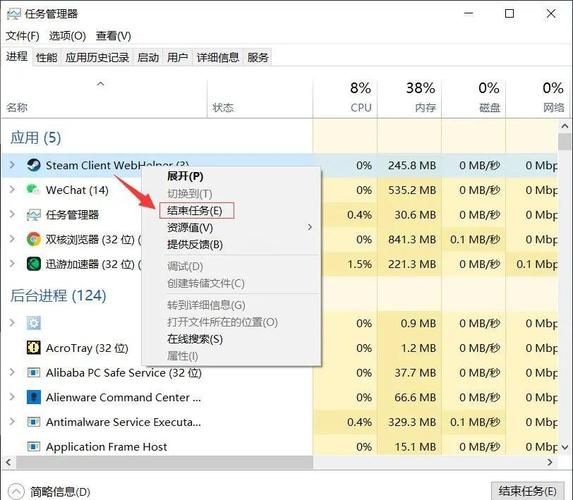Screen dimensions: 573x500
Task: Switch to the 启动 tab
Action: click(x=148, y=57)
